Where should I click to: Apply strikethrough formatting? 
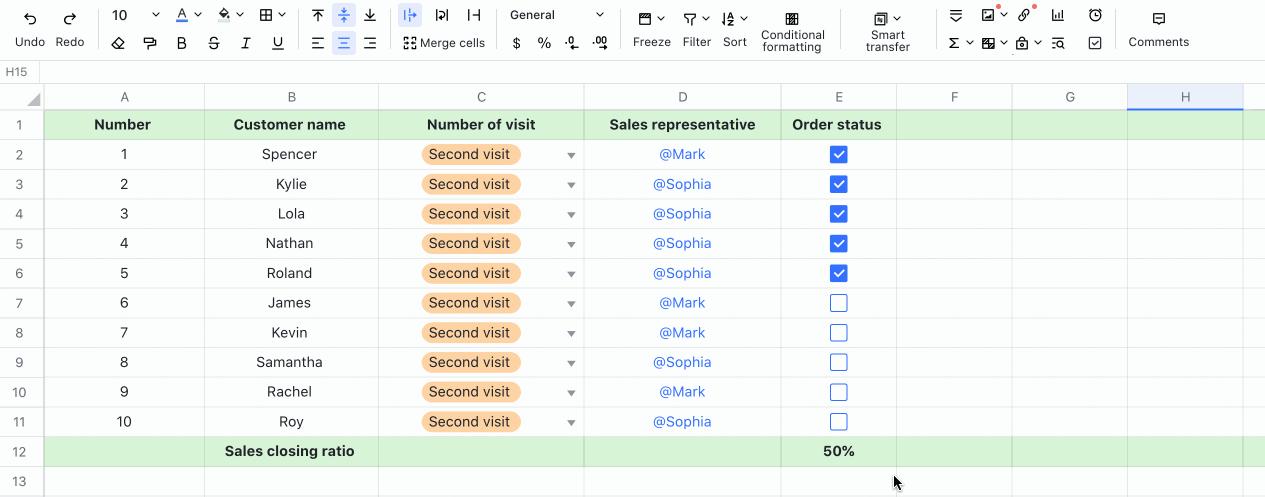click(x=214, y=43)
